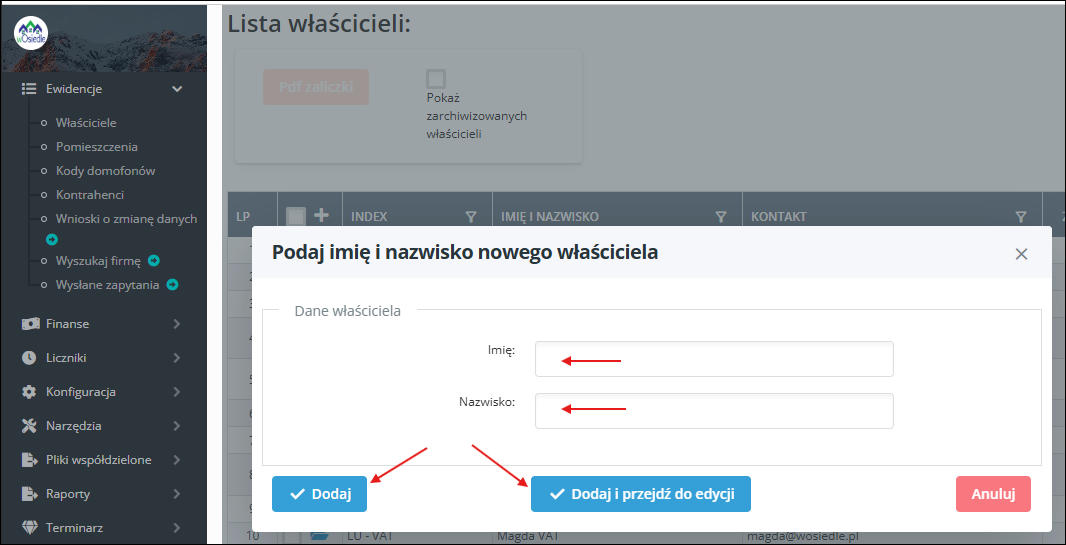Viewport: 1066px width, 545px height.
Task: Expand the Raporty menu
Action: pos(177,493)
